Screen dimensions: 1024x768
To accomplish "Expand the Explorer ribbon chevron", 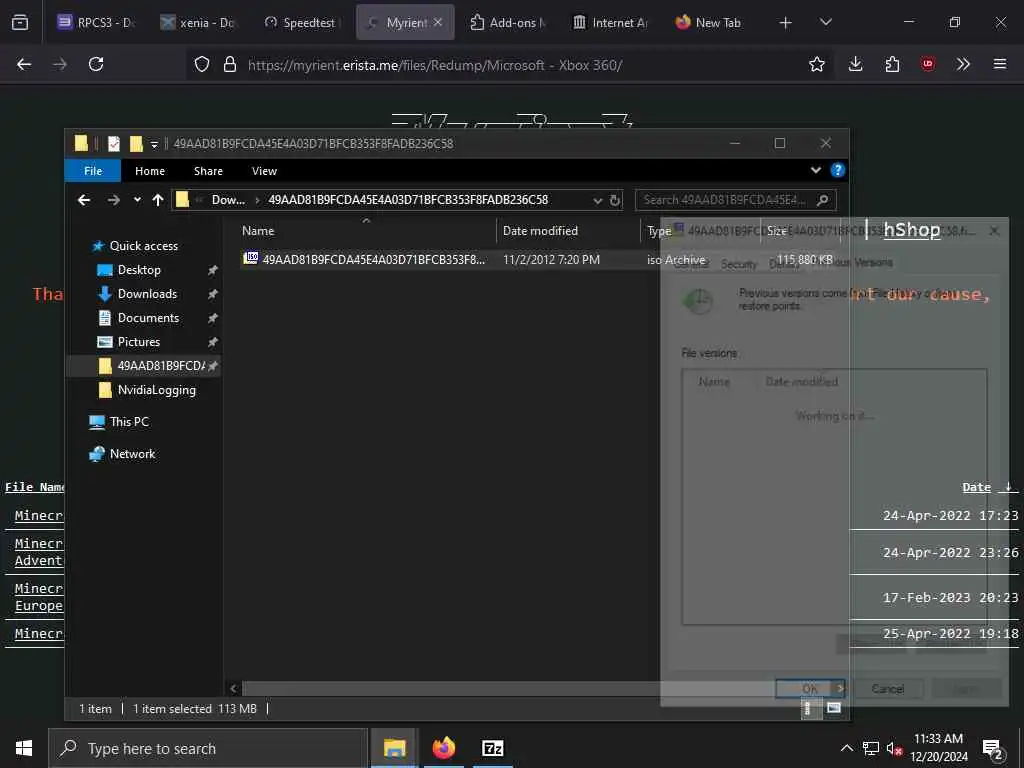I will pyautogui.click(x=816, y=170).
